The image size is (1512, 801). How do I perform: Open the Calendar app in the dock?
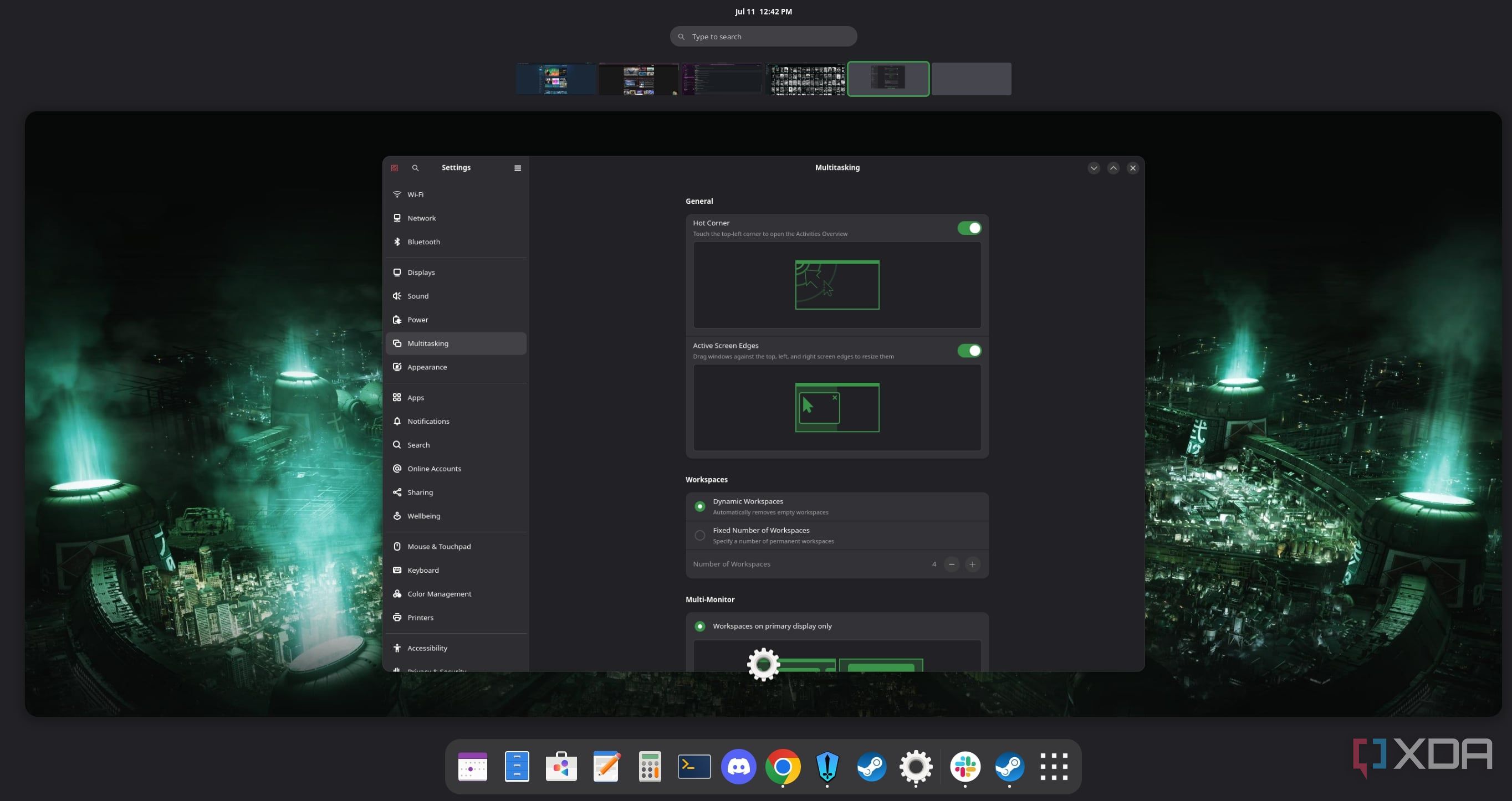(472, 766)
